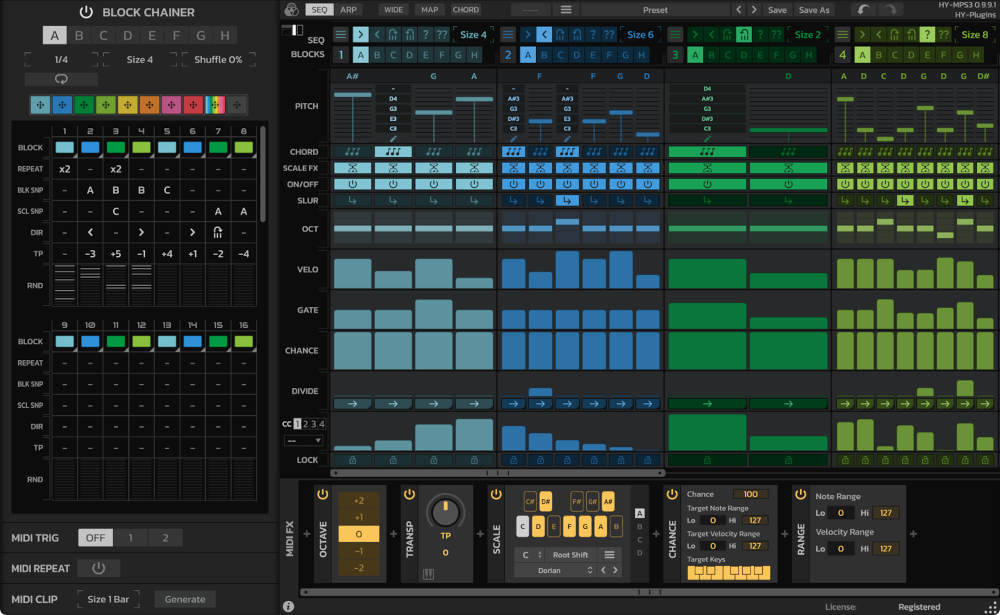Click the play-direction arrow icon in sequencer 1 header

pyautogui.click(x=358, y=33)
